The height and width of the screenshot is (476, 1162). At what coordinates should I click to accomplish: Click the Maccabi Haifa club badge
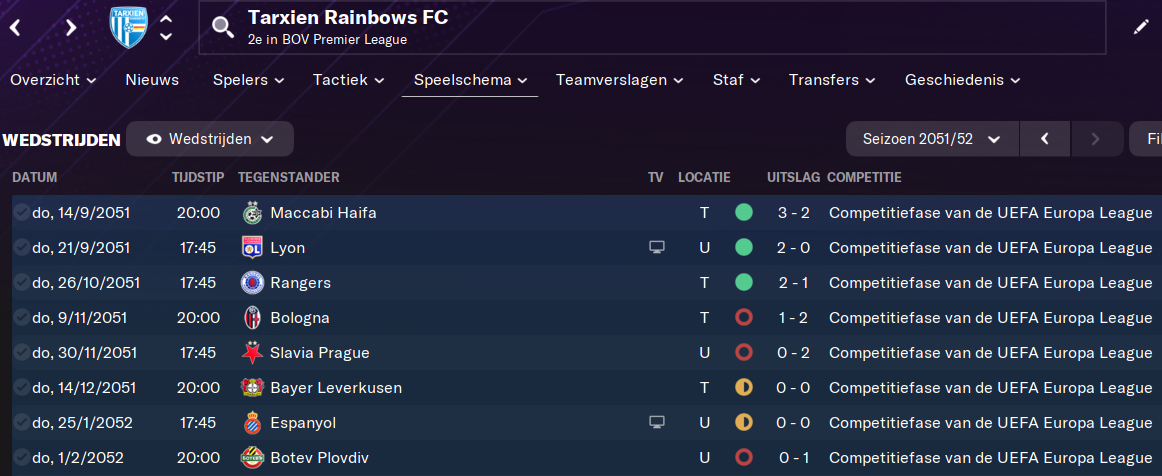(252, 213)
